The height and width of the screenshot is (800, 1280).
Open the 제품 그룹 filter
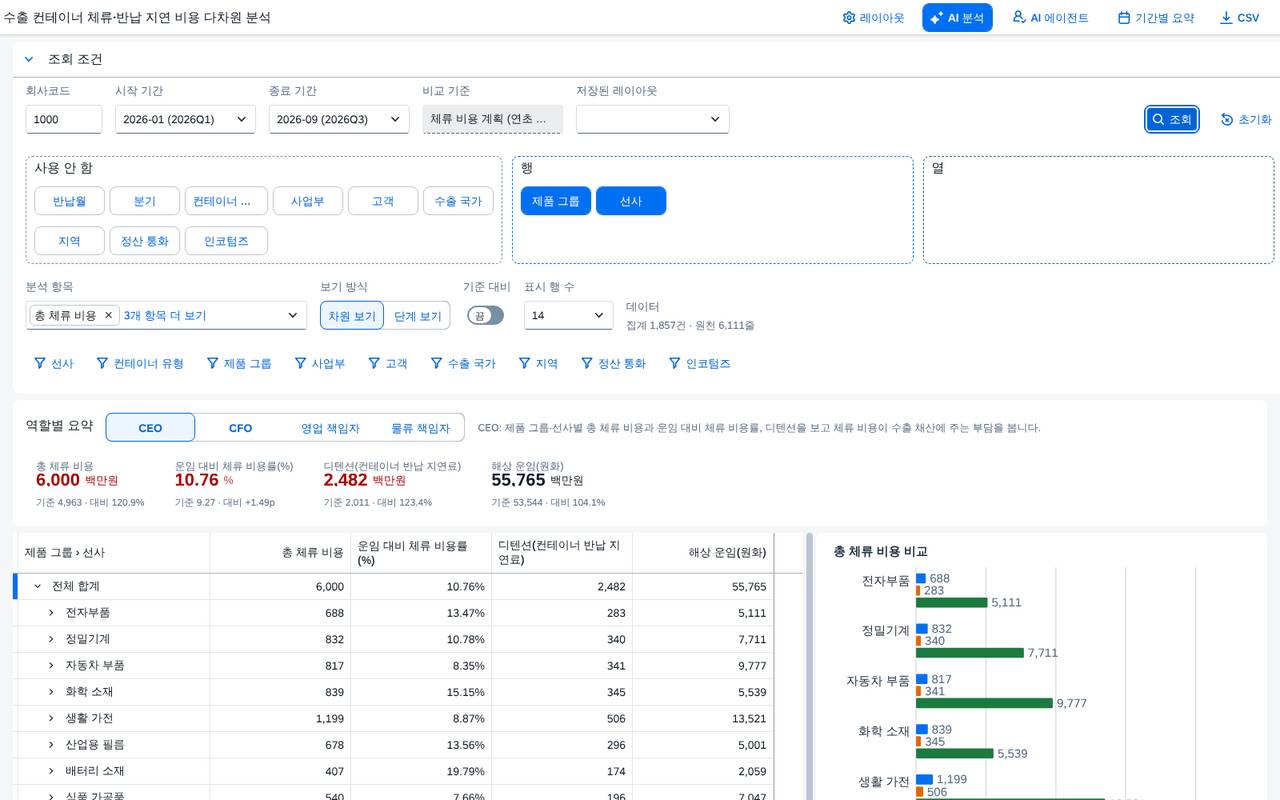pos(239,364)
